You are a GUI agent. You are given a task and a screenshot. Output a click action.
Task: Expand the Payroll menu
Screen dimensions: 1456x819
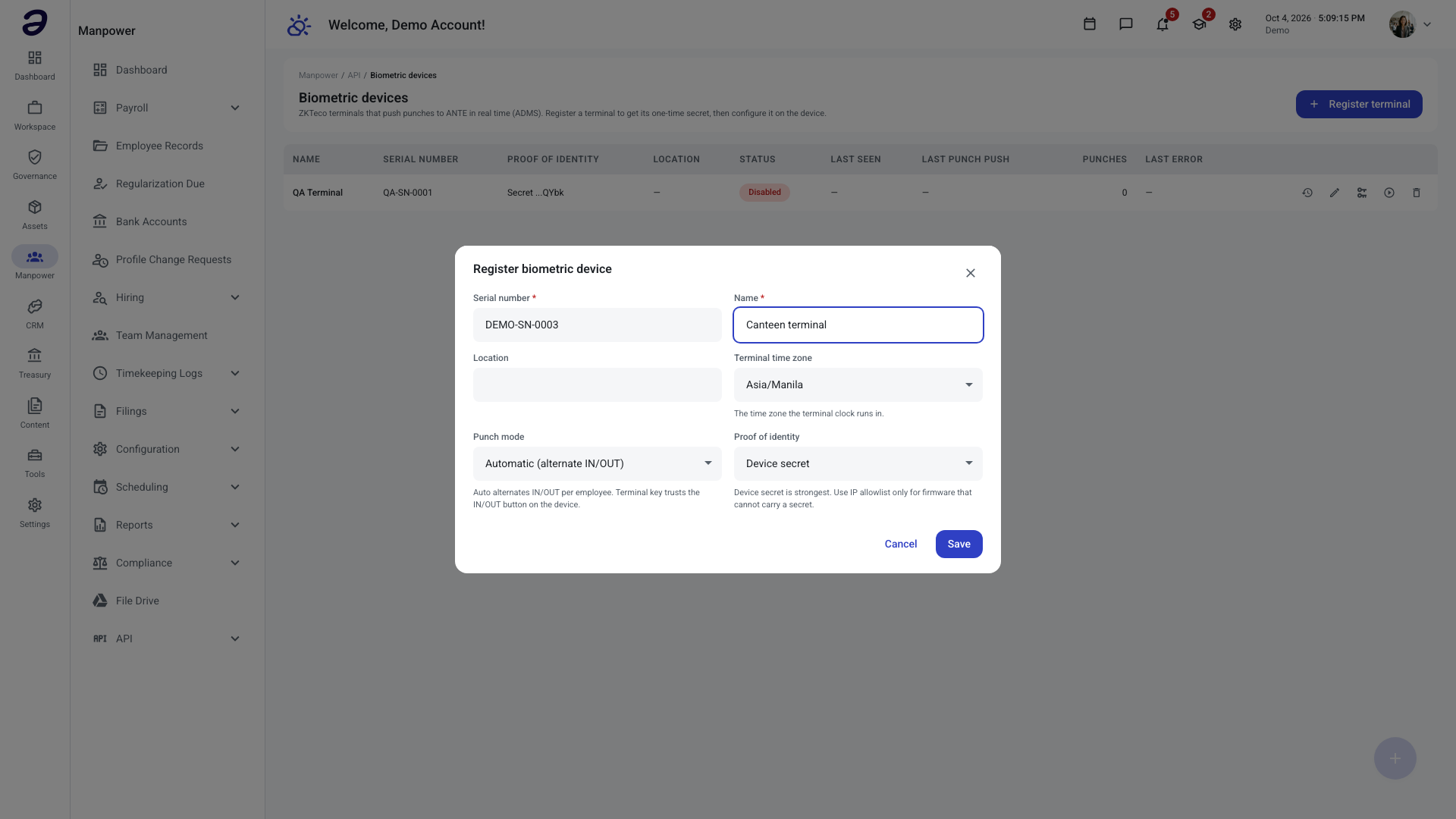pyautogui.click(x=166, y=108)
